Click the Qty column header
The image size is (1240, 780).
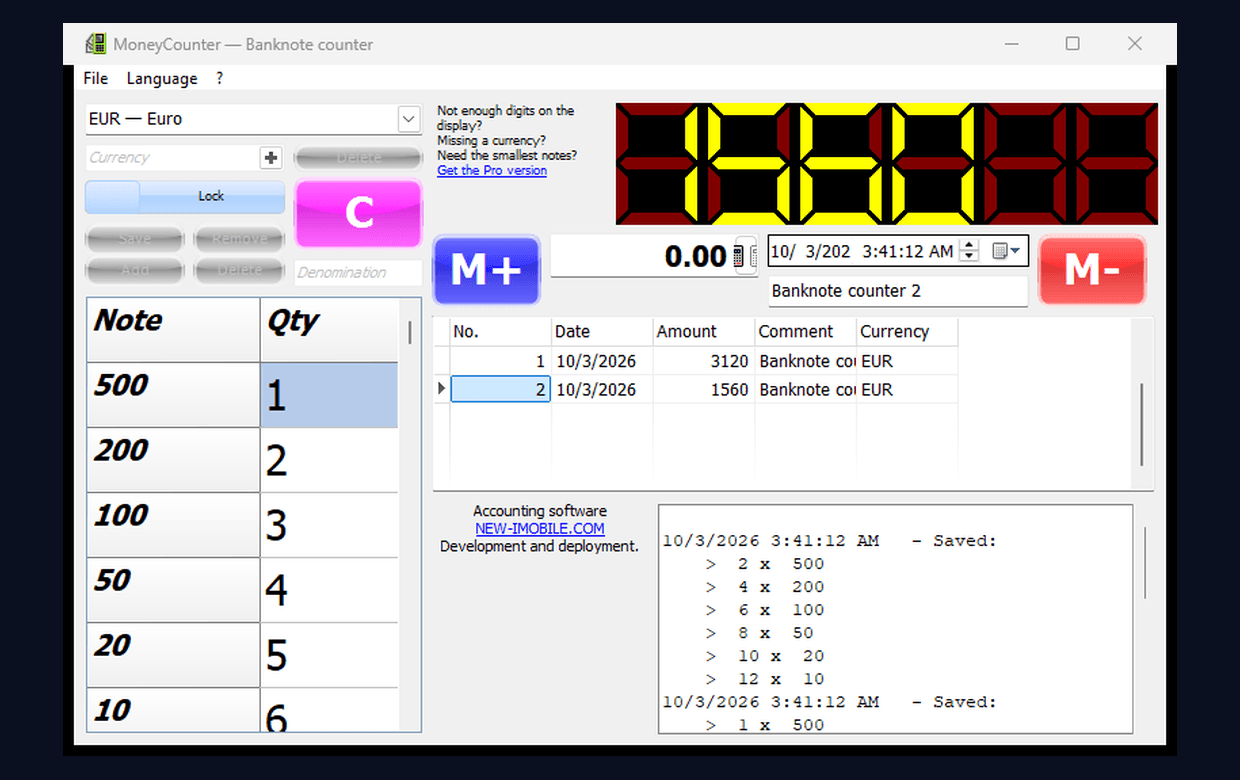pyautogui.click(x=329, y=329)
